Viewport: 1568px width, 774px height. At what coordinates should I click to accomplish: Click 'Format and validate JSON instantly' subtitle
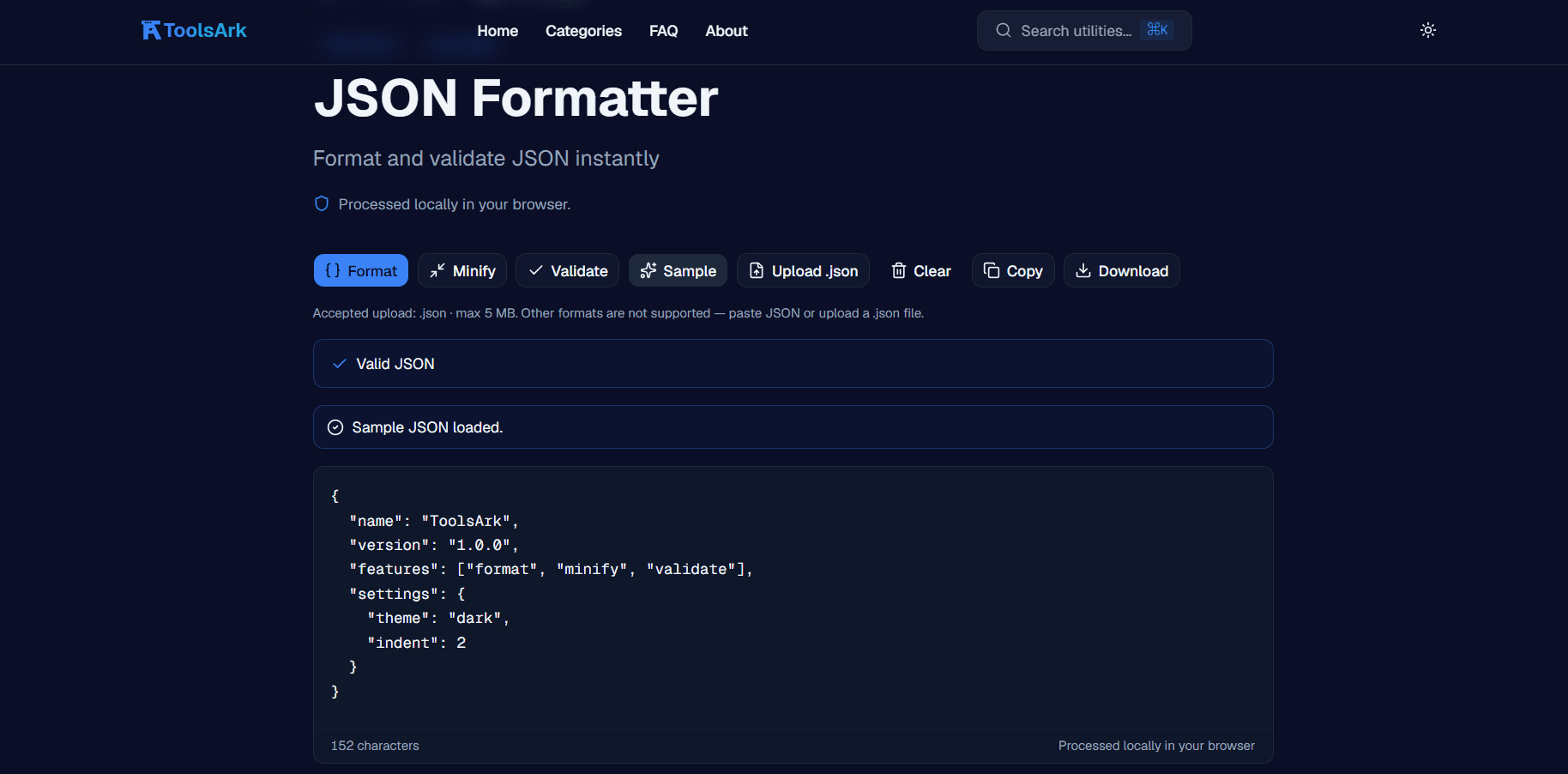point(486,159)
